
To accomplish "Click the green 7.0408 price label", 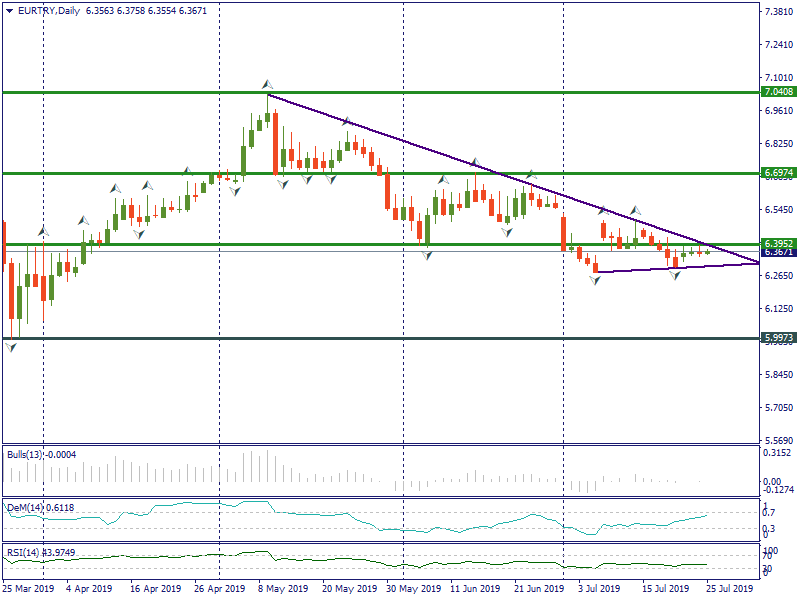I will pyautogui.click(x=778, y=92).
